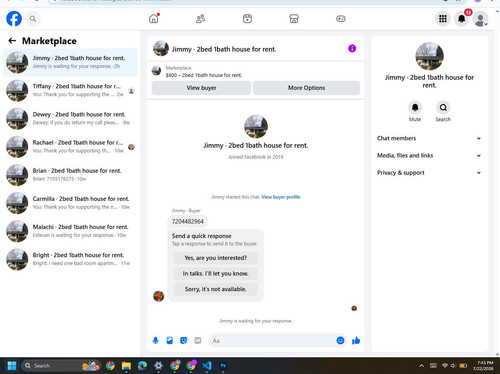Open Settings gear from taskbar
This screenshot has width=500, height=374.
point(158,366)
